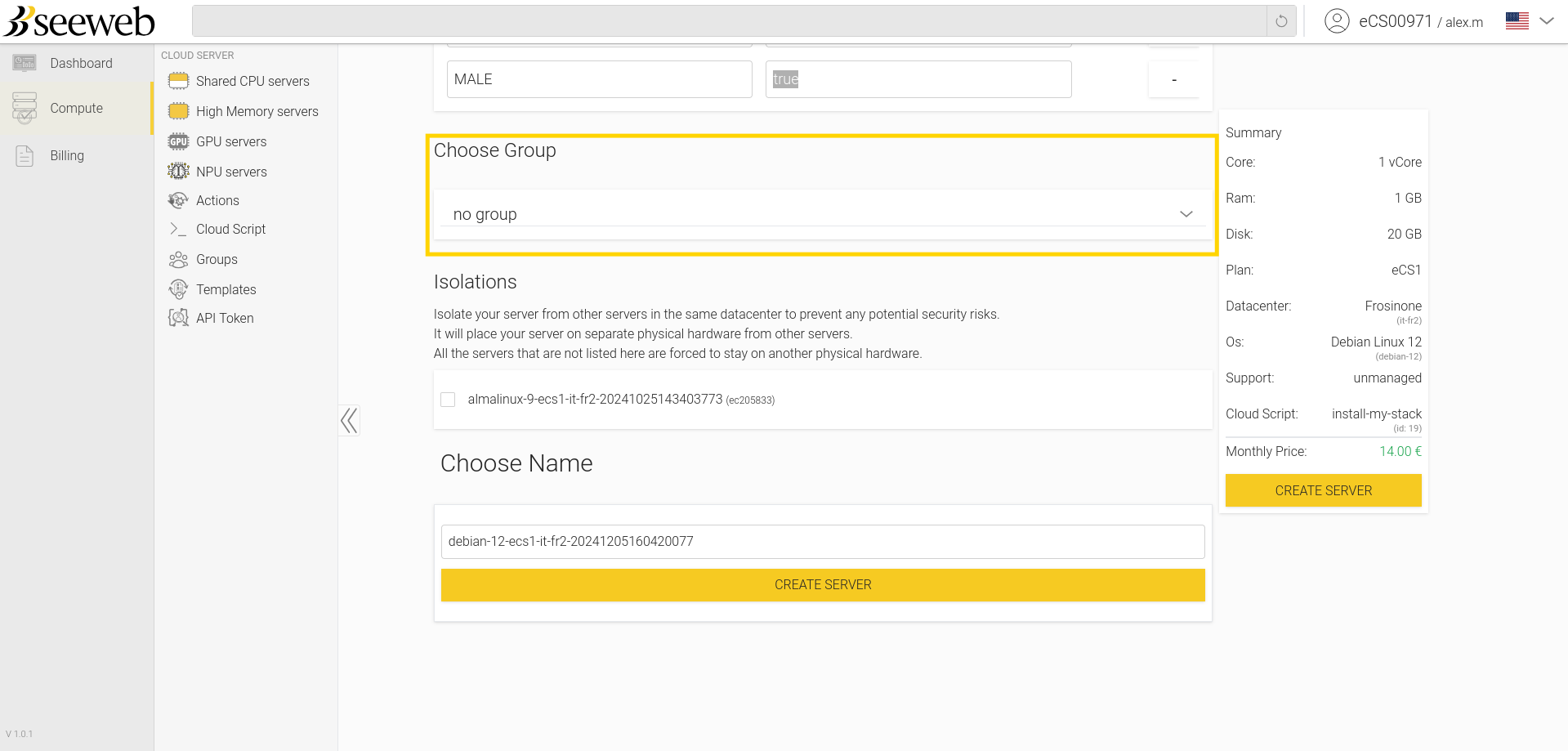
Task: Go to NPU servers
Action: tap(231, 172)
